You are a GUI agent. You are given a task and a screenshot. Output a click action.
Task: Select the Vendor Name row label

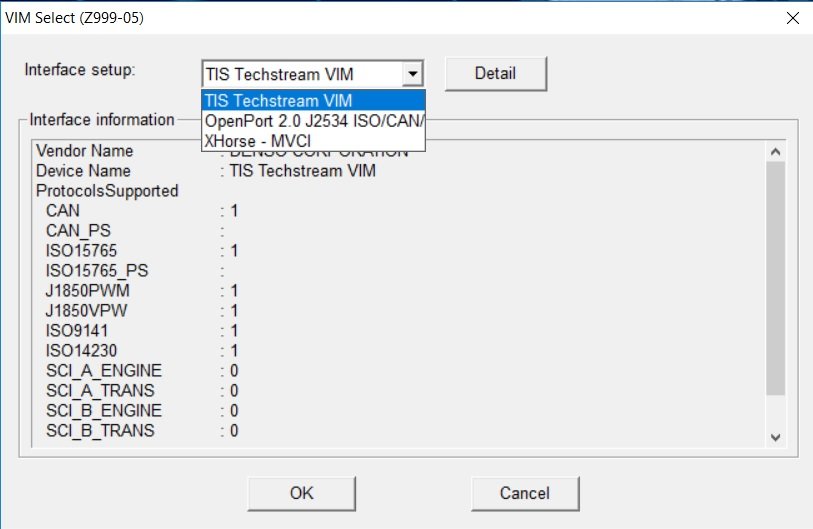click(85, 150)
